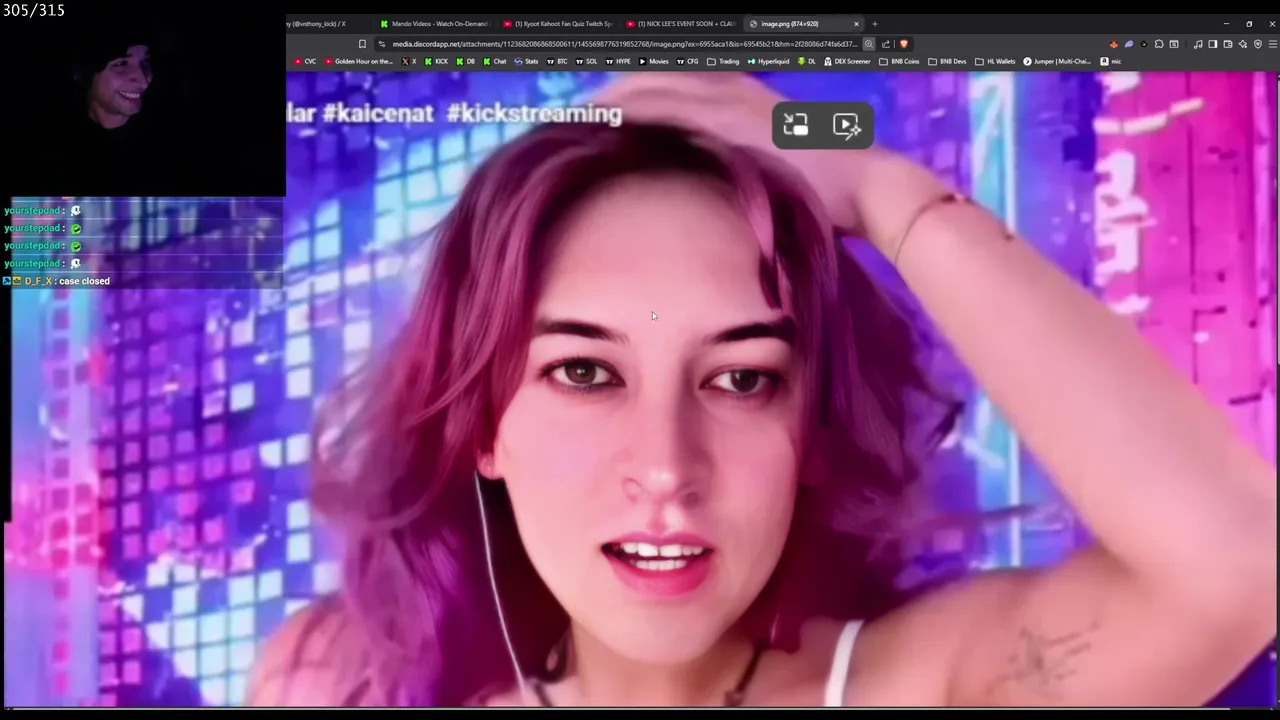
Task: Click the #kickstreaming hashtag in the image
Action: [534, 114]
